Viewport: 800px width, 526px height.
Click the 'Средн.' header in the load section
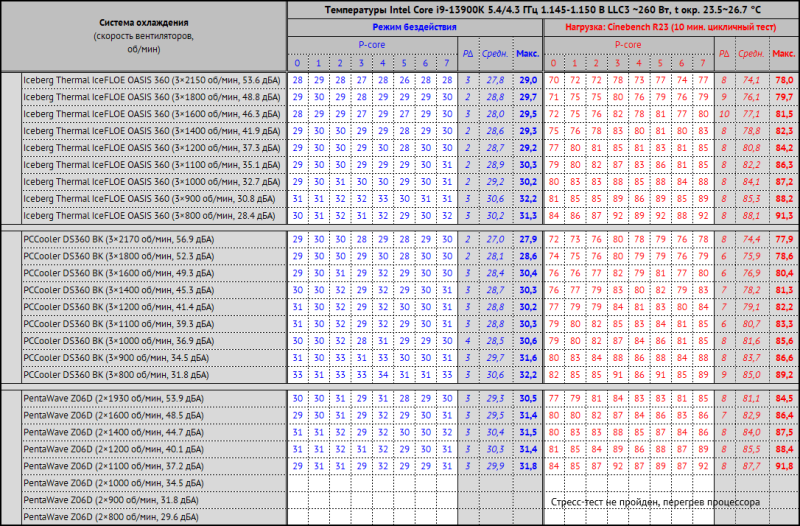750,53
